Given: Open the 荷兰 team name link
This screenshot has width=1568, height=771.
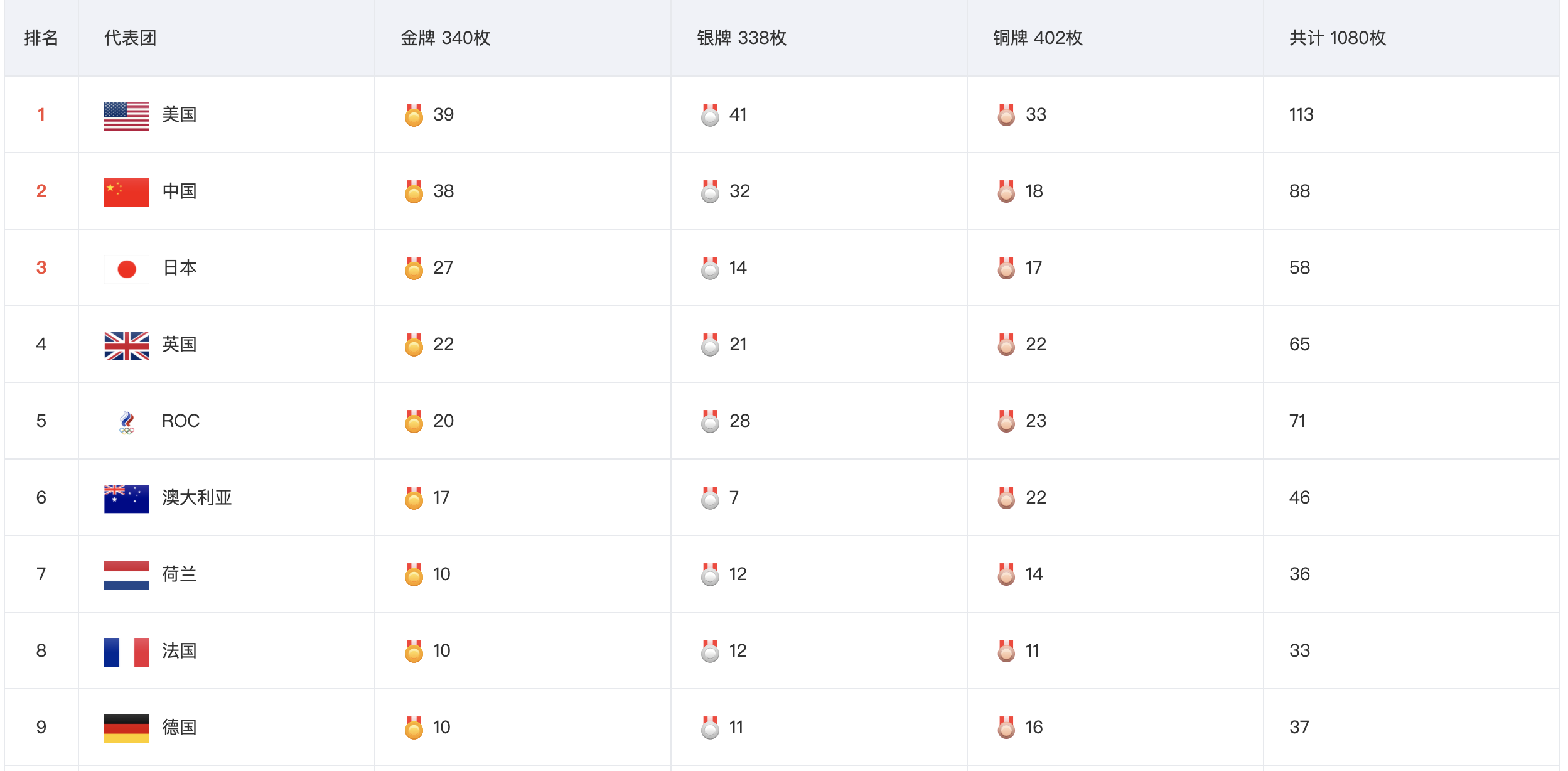Looking at the screenshot, I should (179, 574).
